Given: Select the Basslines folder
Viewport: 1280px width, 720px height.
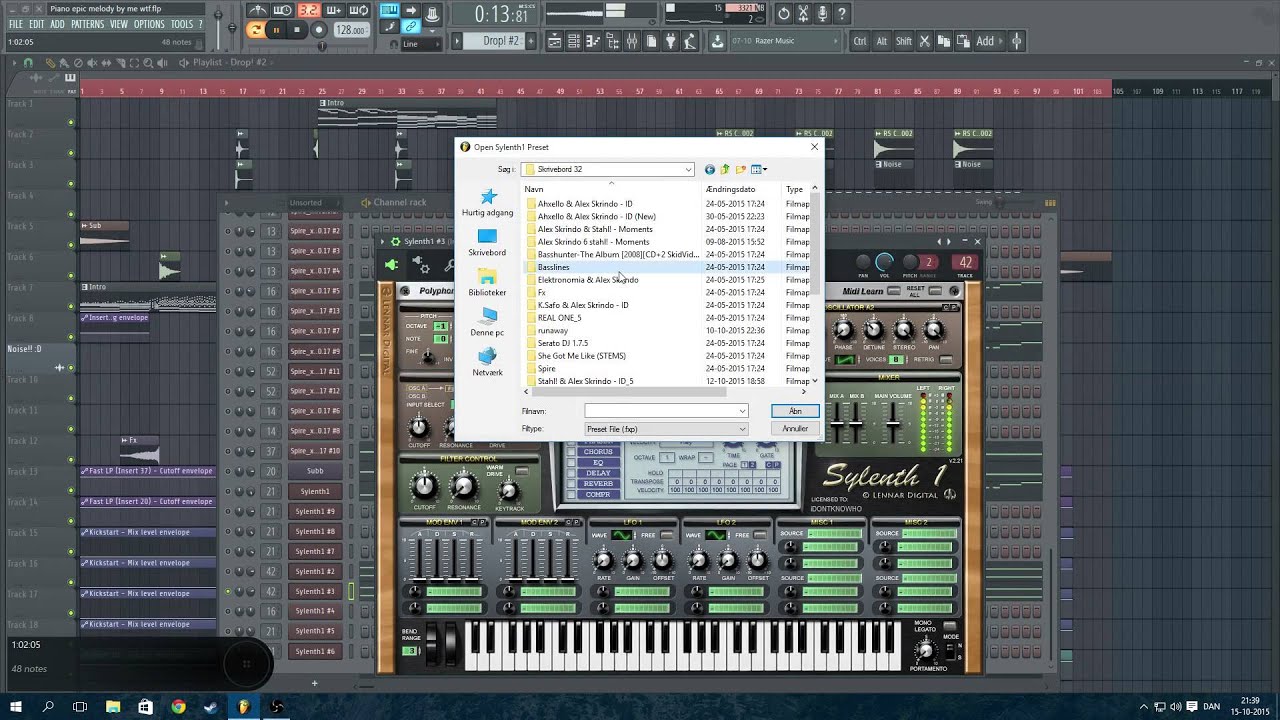Looking at the screenshot, I should tap(553, 267).
